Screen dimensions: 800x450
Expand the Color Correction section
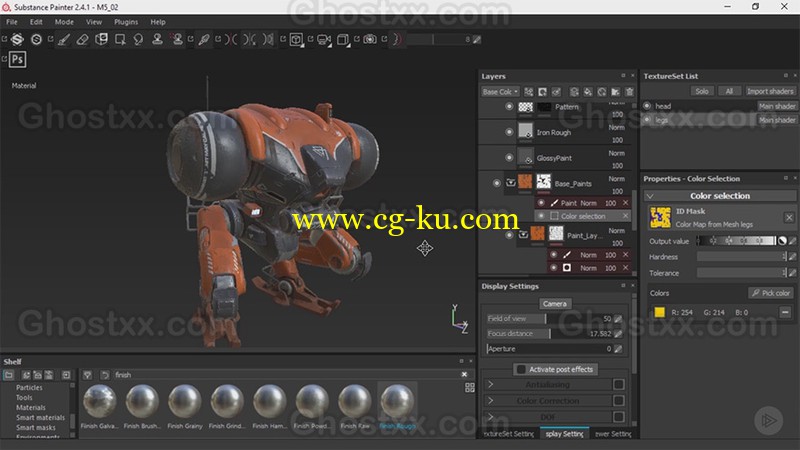click(x=490, y=401)
